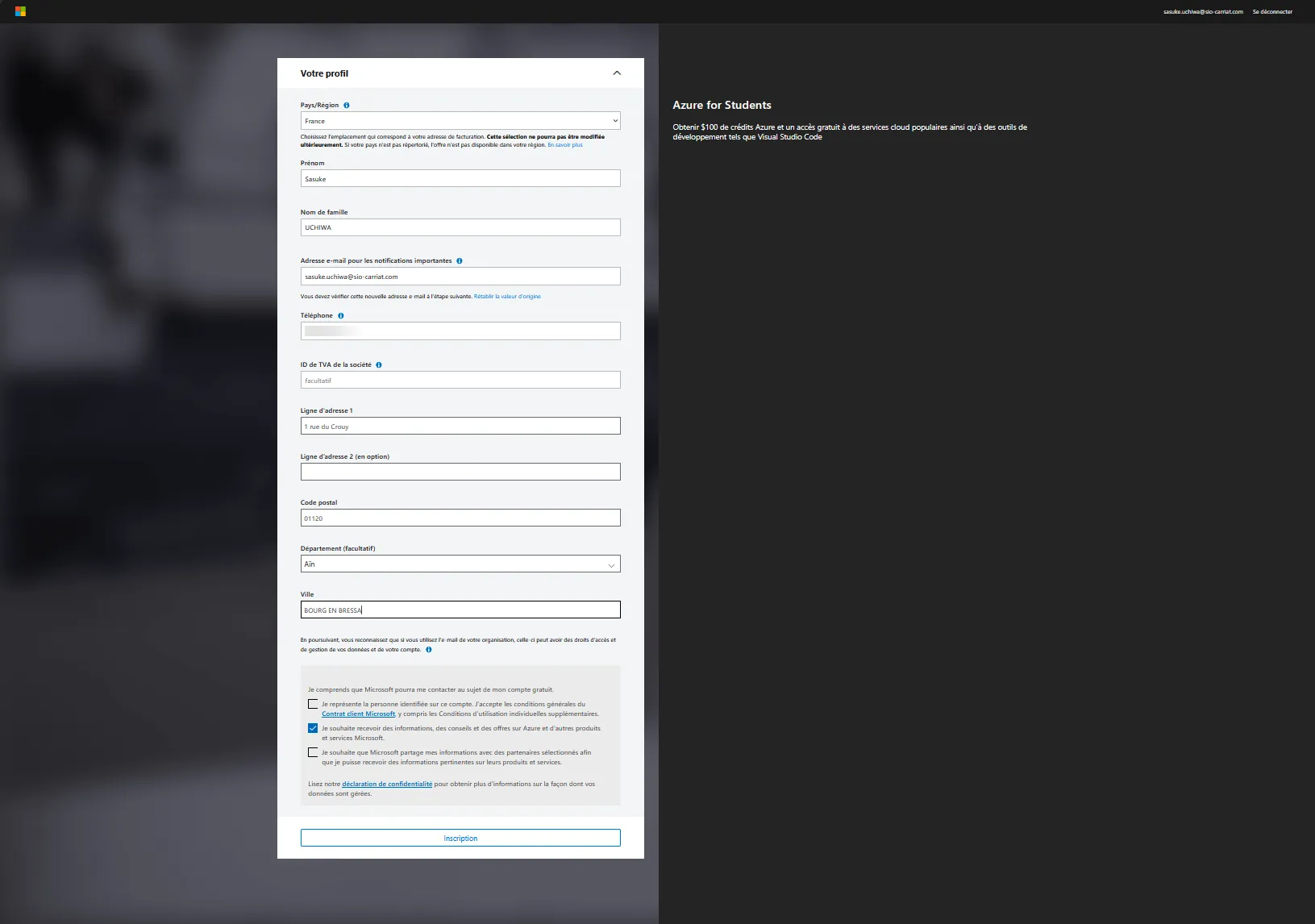The image size is (1315, 924).
Task: Click info icon after organisation data notice
Action: click(429, 649)
